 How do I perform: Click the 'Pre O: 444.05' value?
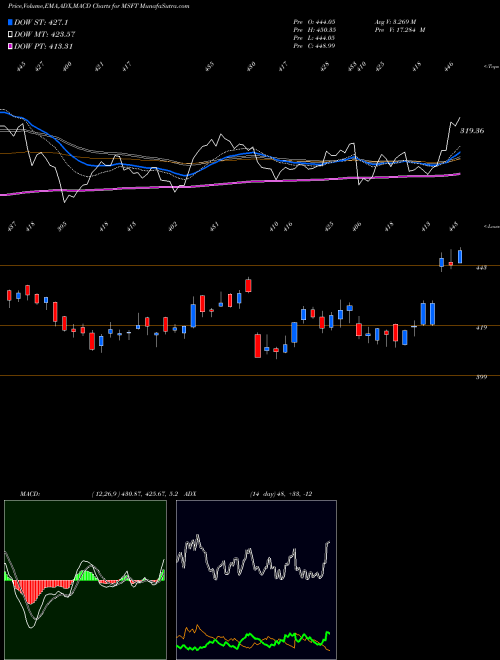(x=314, y=22)
